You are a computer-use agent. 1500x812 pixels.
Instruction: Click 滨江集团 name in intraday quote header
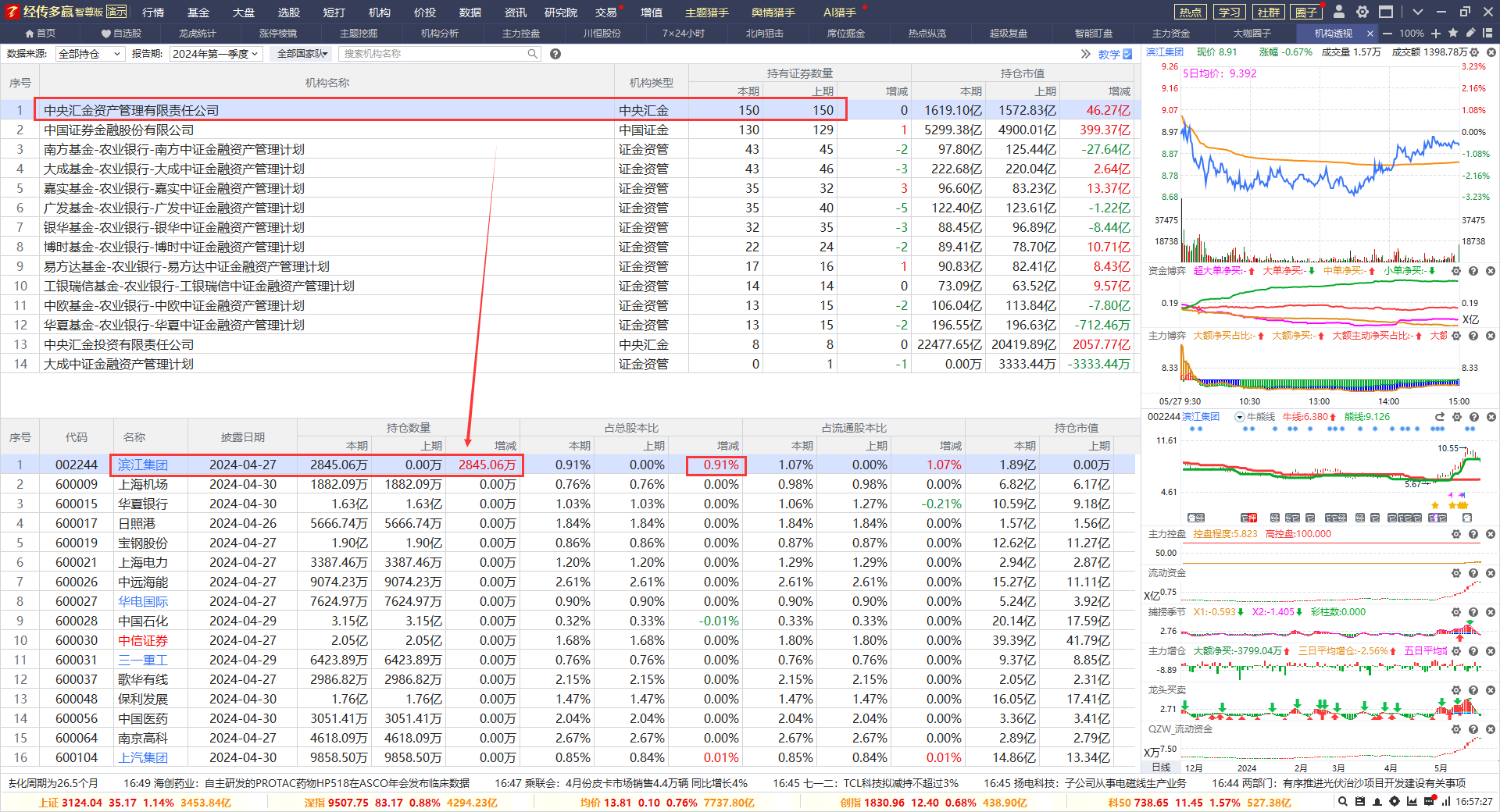coord(1166,52)
